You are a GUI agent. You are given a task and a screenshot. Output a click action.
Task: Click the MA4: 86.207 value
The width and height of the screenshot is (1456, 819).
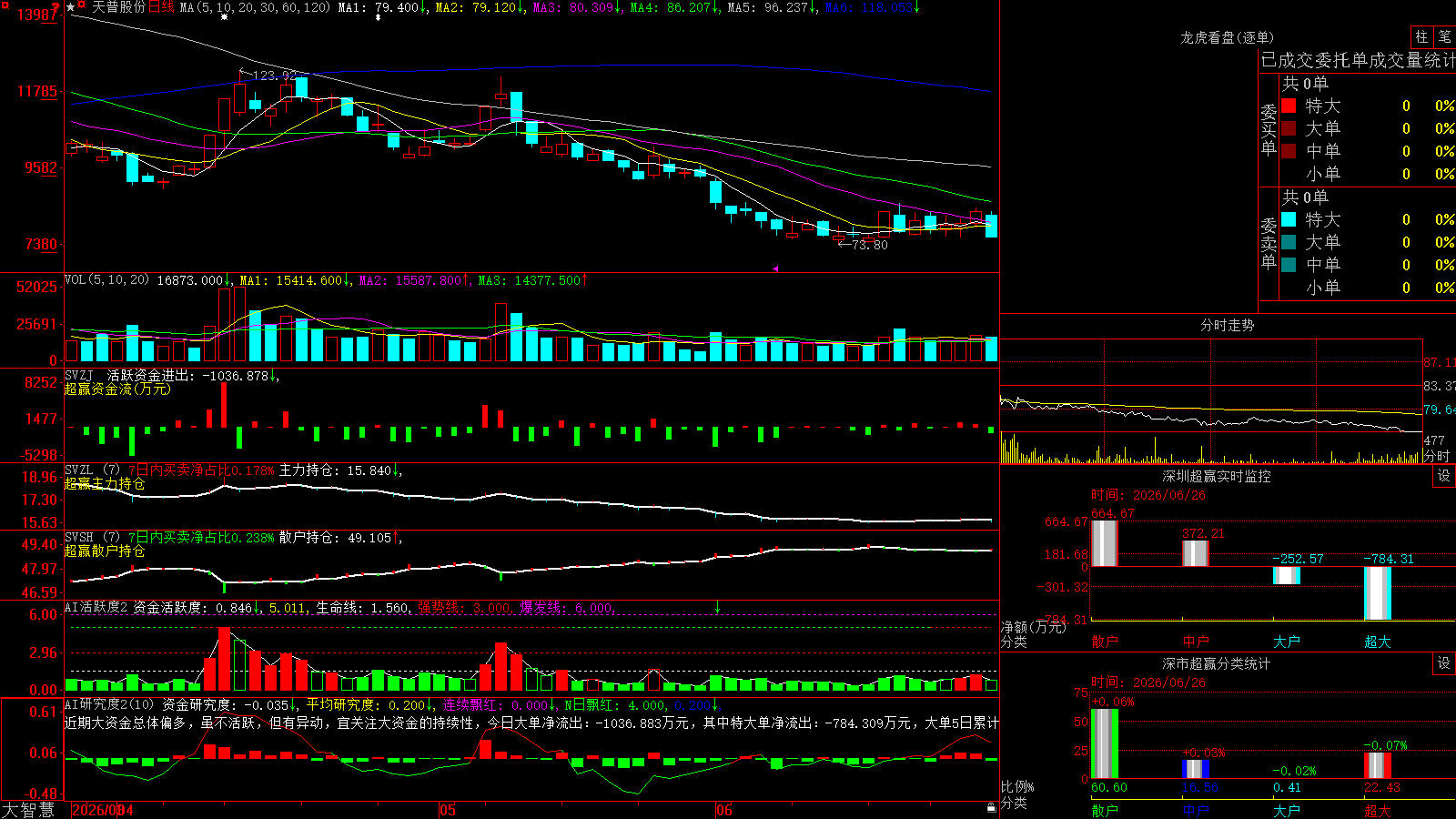pyautogui.click(x=671, y=7)
